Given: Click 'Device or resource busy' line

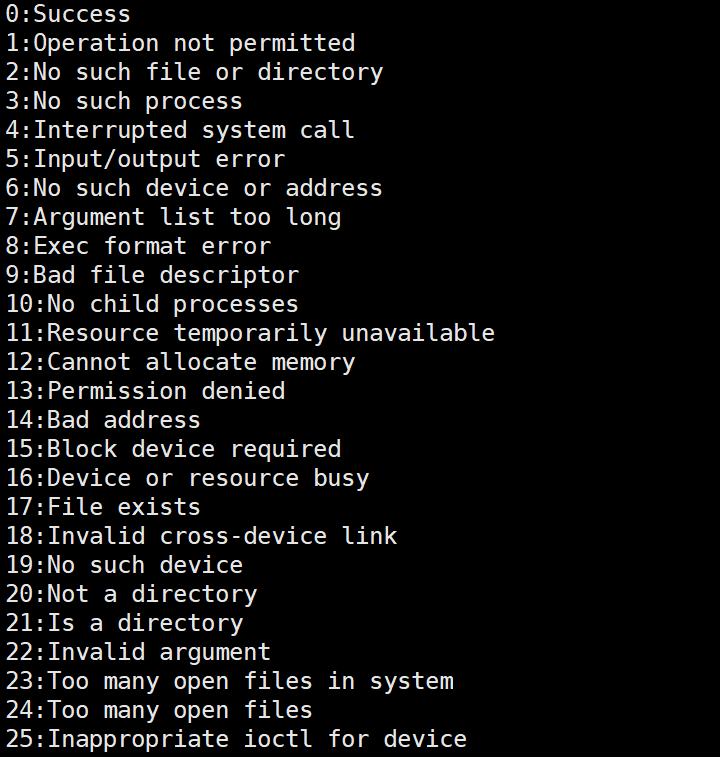Looking at the screenshot, I should pyautogui.click(x=187, y=478).
